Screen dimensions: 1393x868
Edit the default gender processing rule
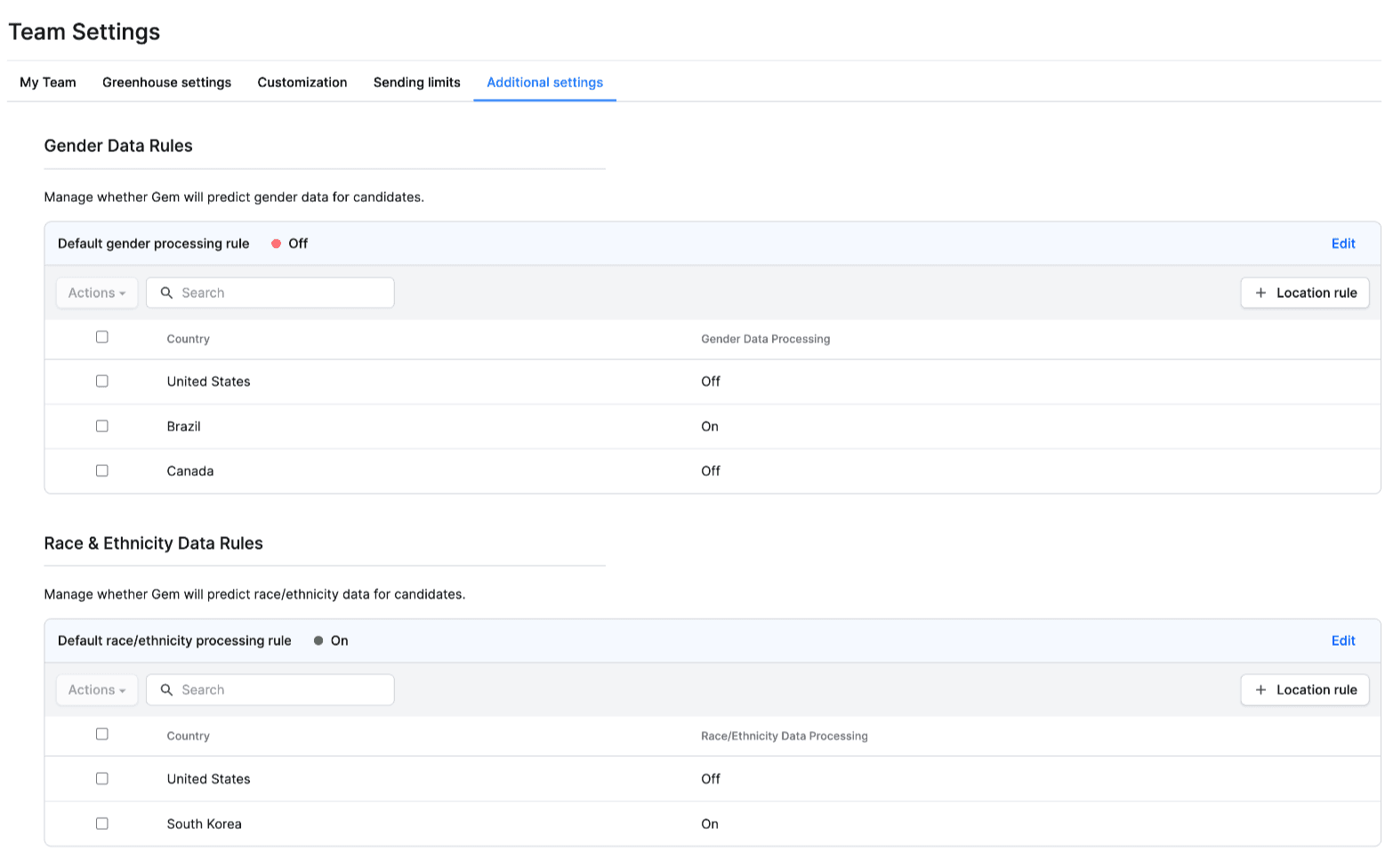(x=1342, y=244)
